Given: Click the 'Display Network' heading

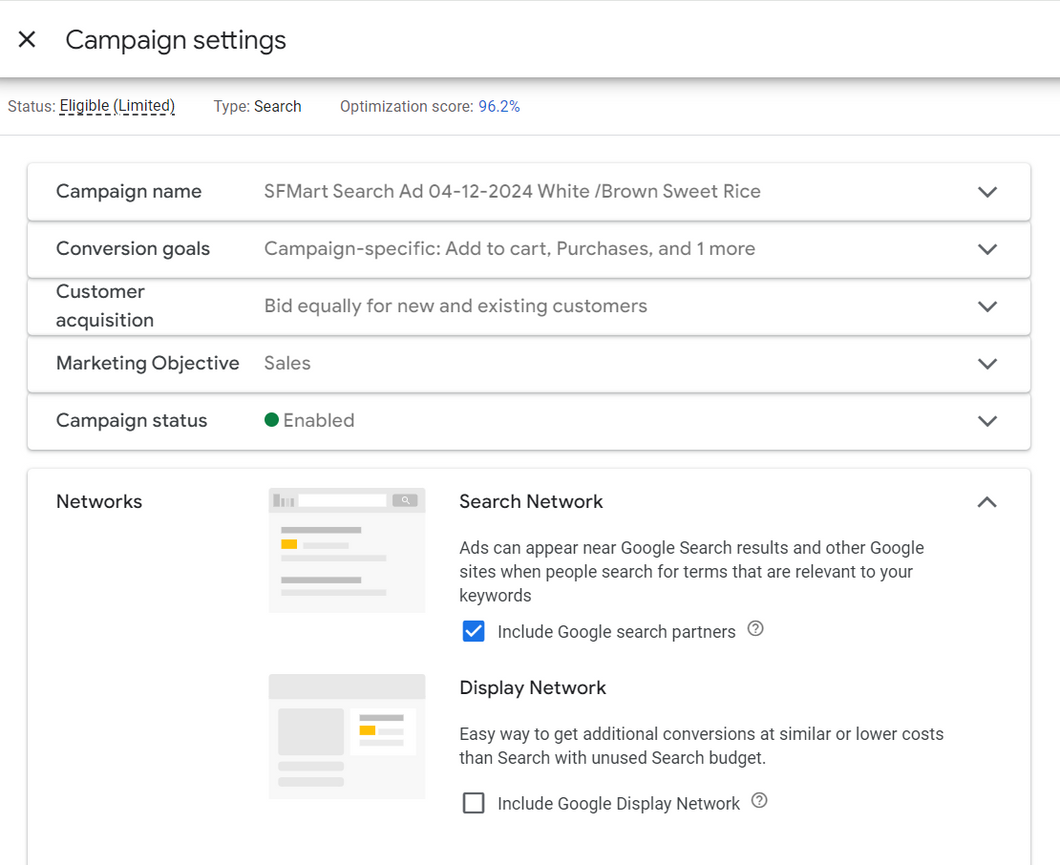Looking at the screenshot, I should 533,687.
